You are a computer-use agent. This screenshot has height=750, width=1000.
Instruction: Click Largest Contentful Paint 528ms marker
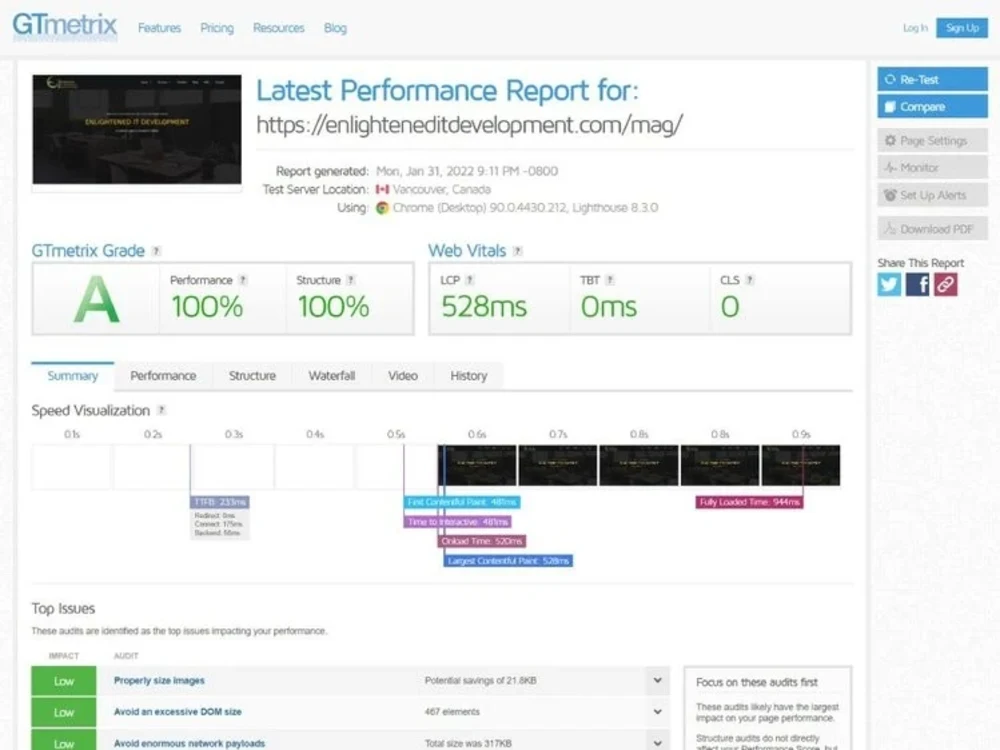pyautogui.click(x=508, y=561)
